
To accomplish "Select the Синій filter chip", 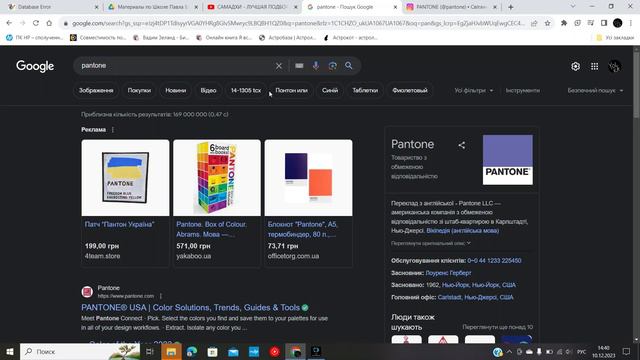I will coord(330,90).
